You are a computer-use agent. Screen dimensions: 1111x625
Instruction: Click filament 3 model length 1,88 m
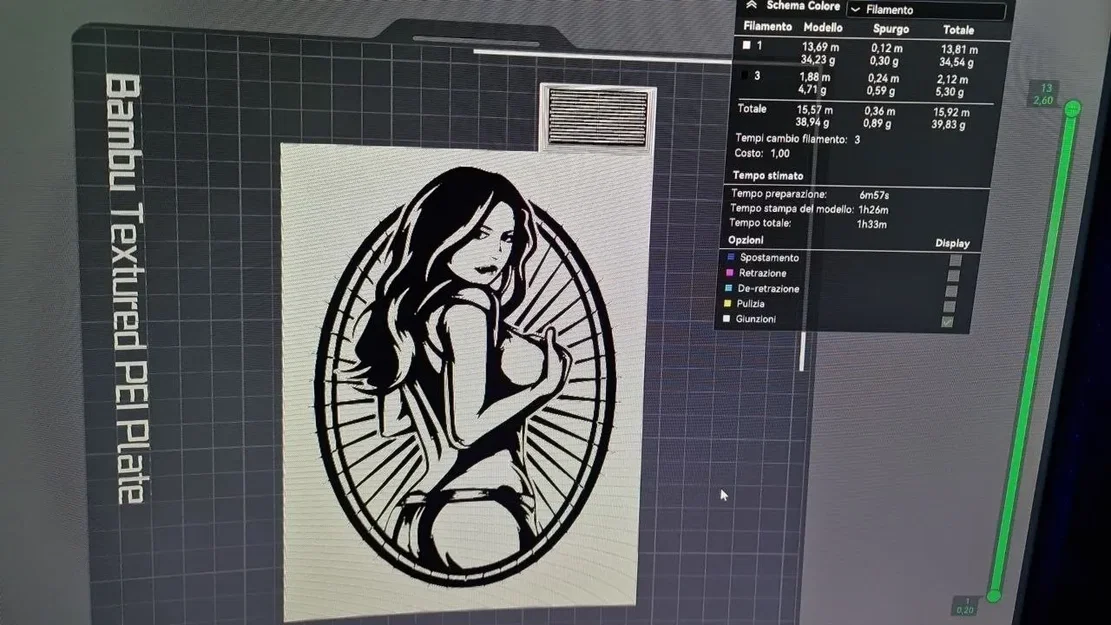coord(814,77)
